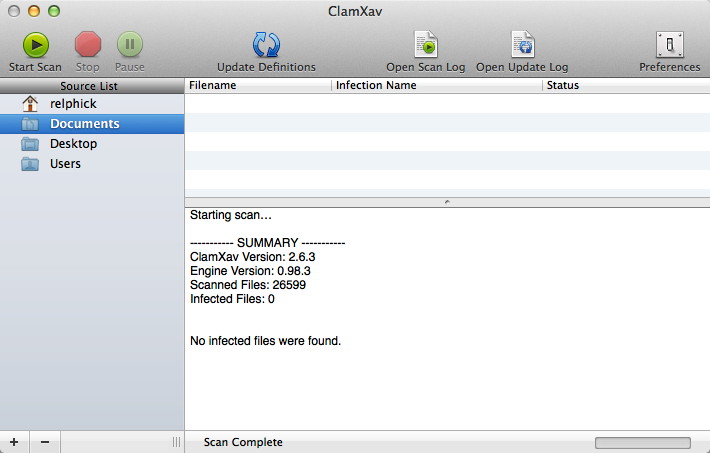
Task: Add a source with the plus button
Action: (x=14, y=442)
